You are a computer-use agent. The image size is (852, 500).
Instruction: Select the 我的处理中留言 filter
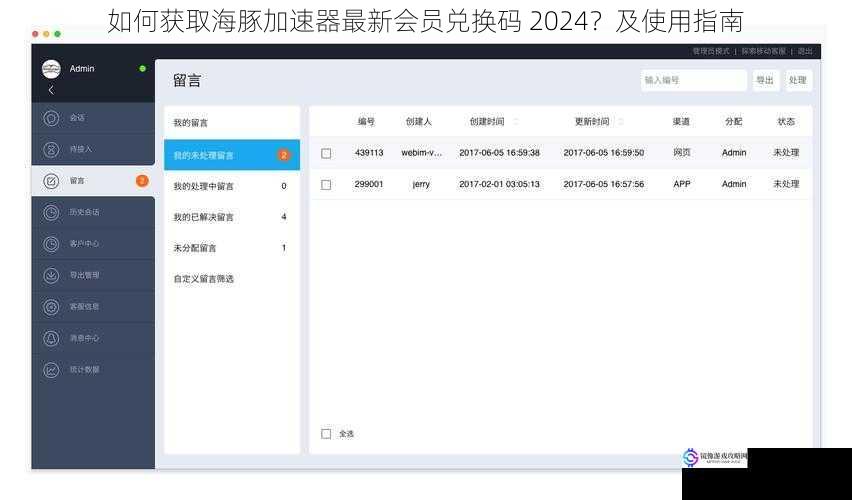(232, 186)
